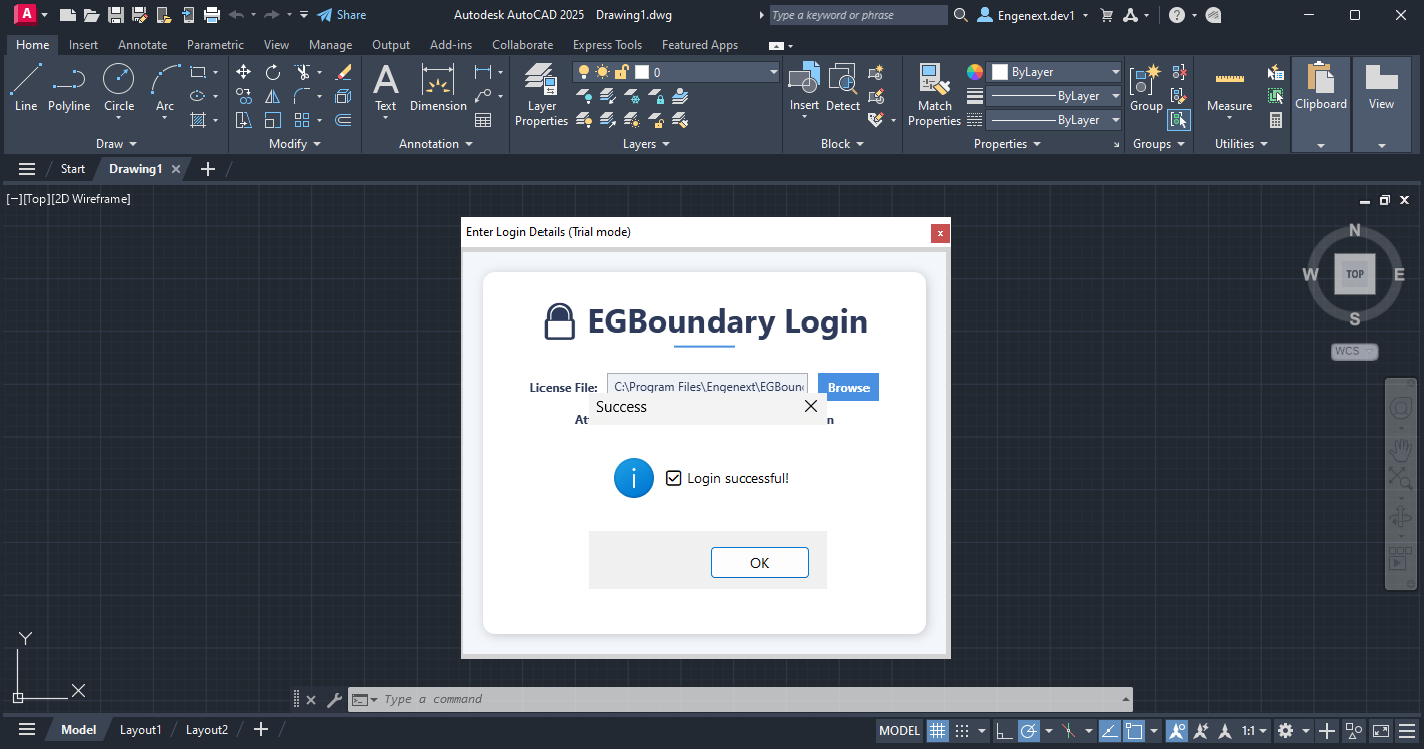
Task: Go to the Manage ribbon tab
Action: click(330, 45)
